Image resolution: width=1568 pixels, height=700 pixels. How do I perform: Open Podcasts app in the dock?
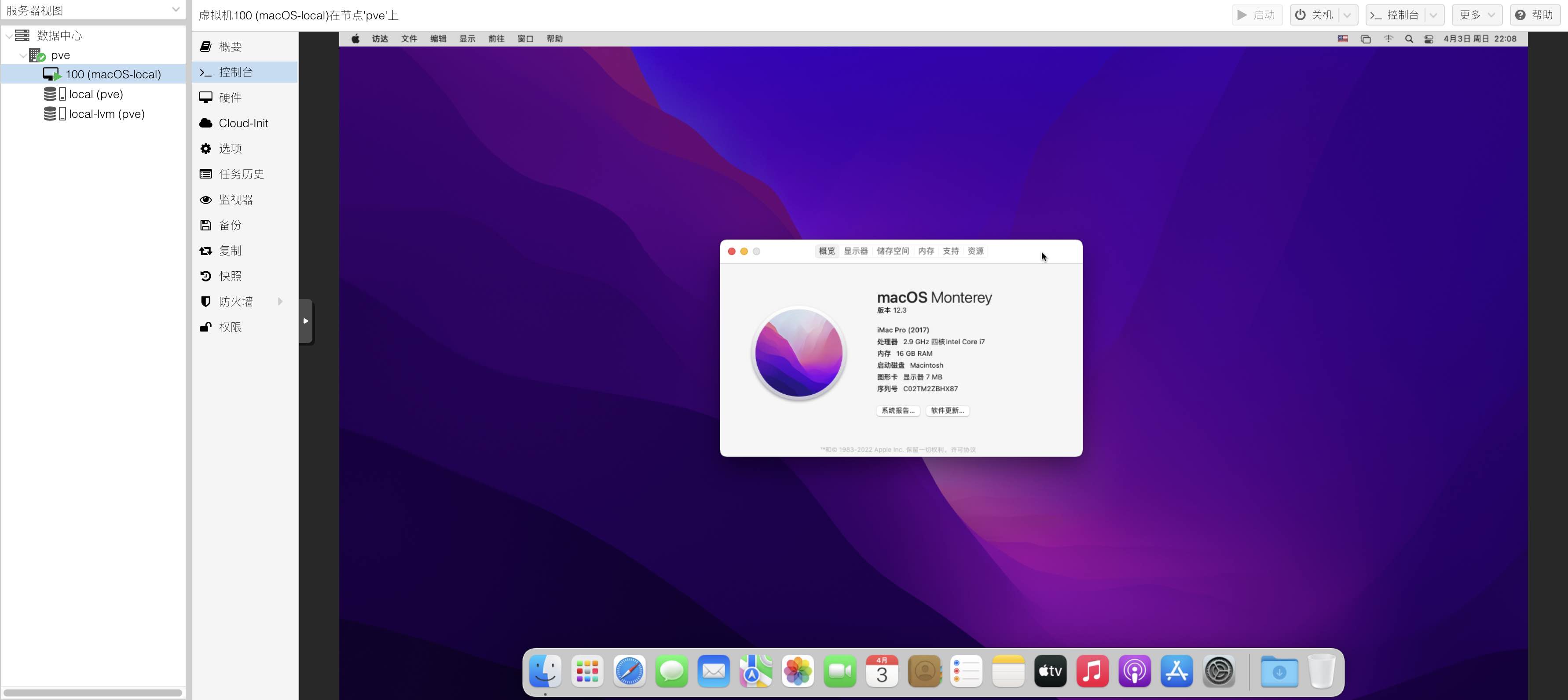point(1134,671)
